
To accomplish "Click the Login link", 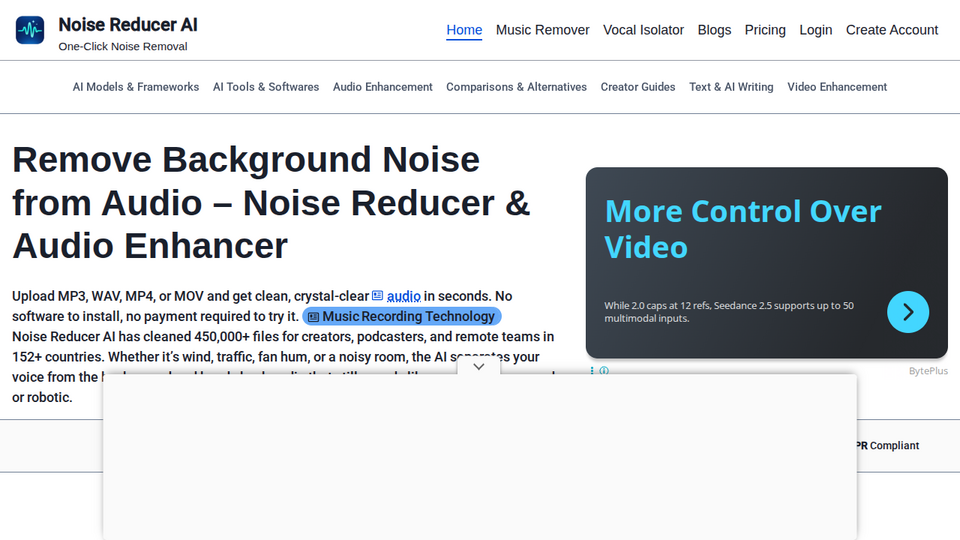I will (816, 30).
